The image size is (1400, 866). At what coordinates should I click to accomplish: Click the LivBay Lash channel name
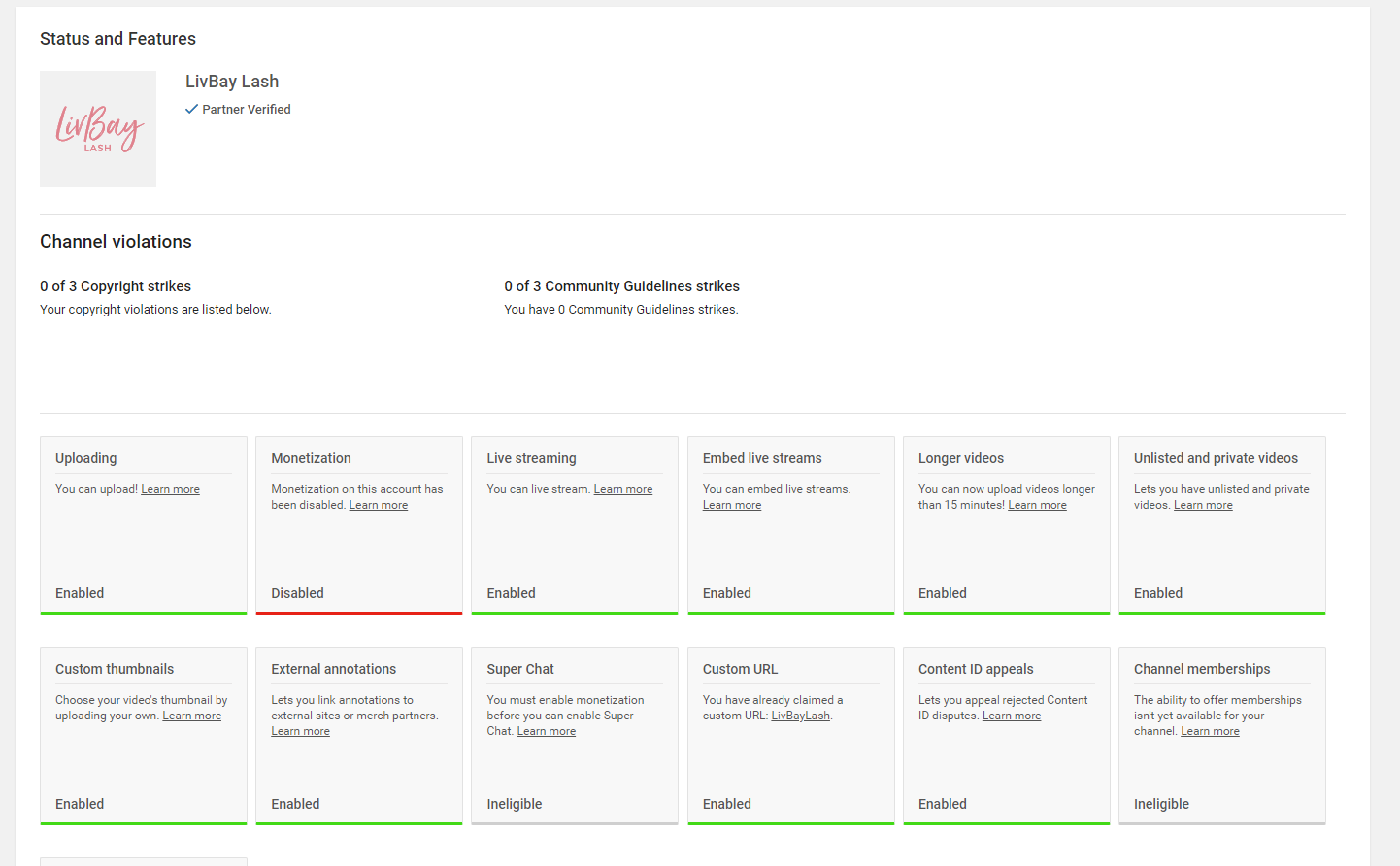click(232, 82)
